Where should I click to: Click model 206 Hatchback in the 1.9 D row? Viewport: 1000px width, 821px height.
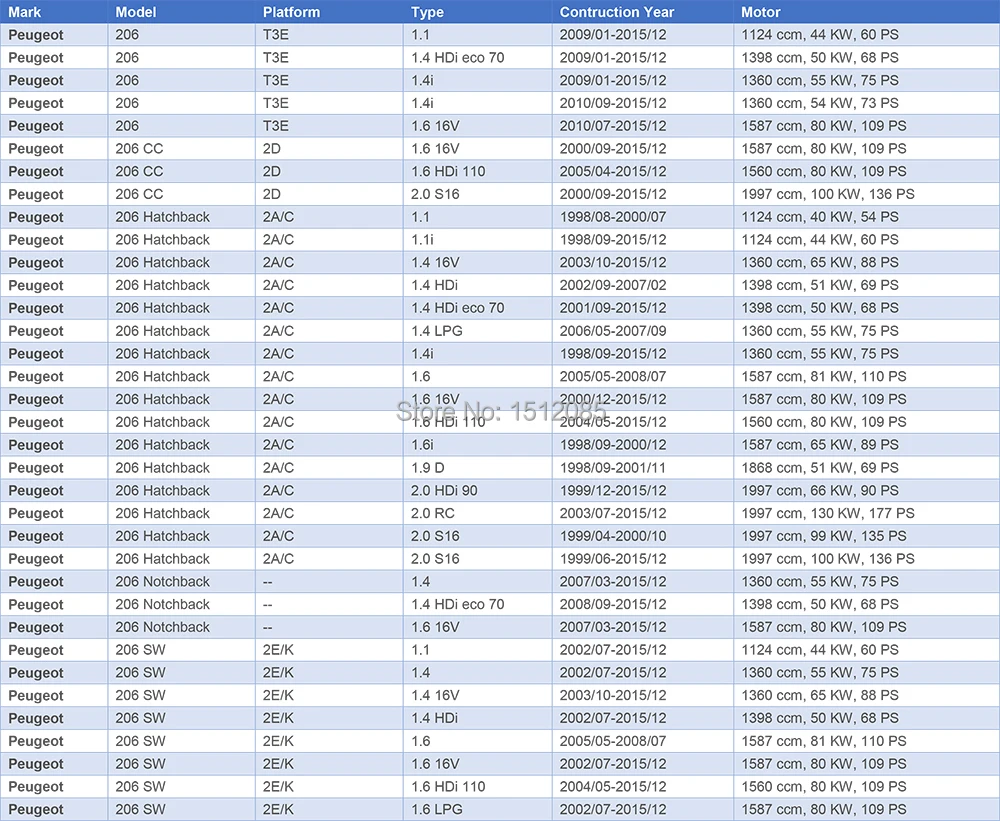(x=163, y=468)
